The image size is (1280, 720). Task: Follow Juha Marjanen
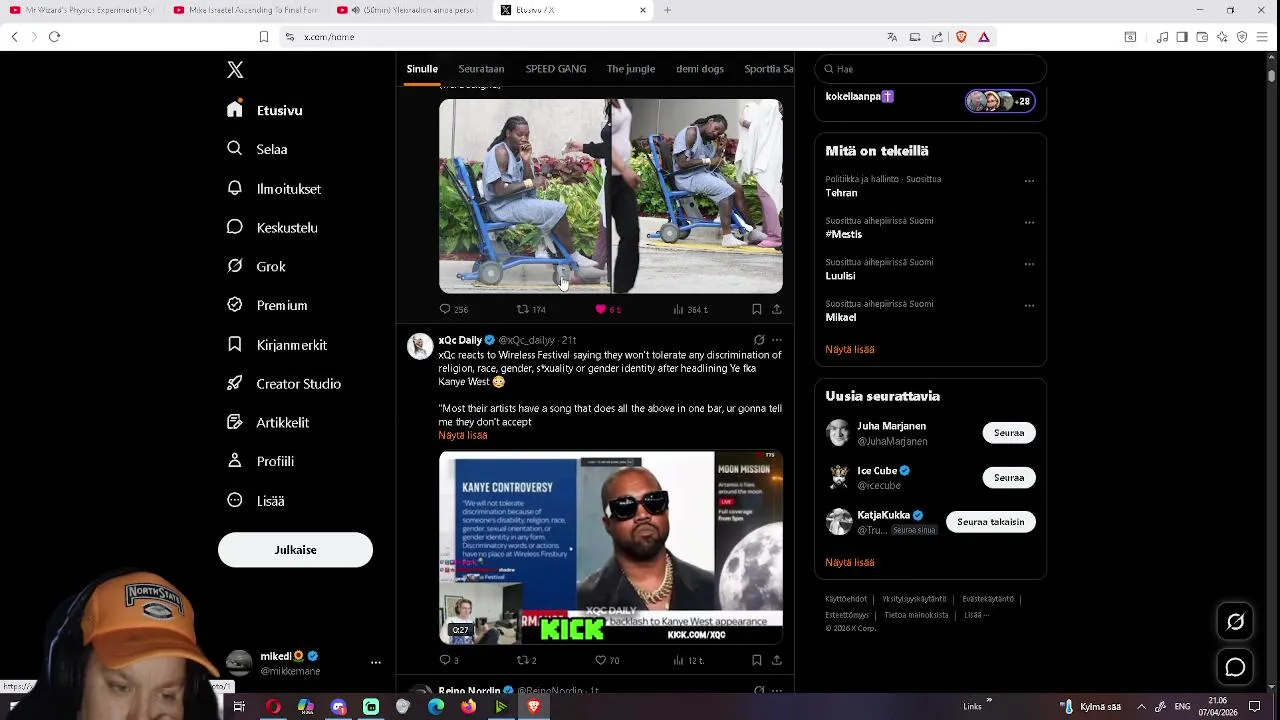[x=1009, y=433]
